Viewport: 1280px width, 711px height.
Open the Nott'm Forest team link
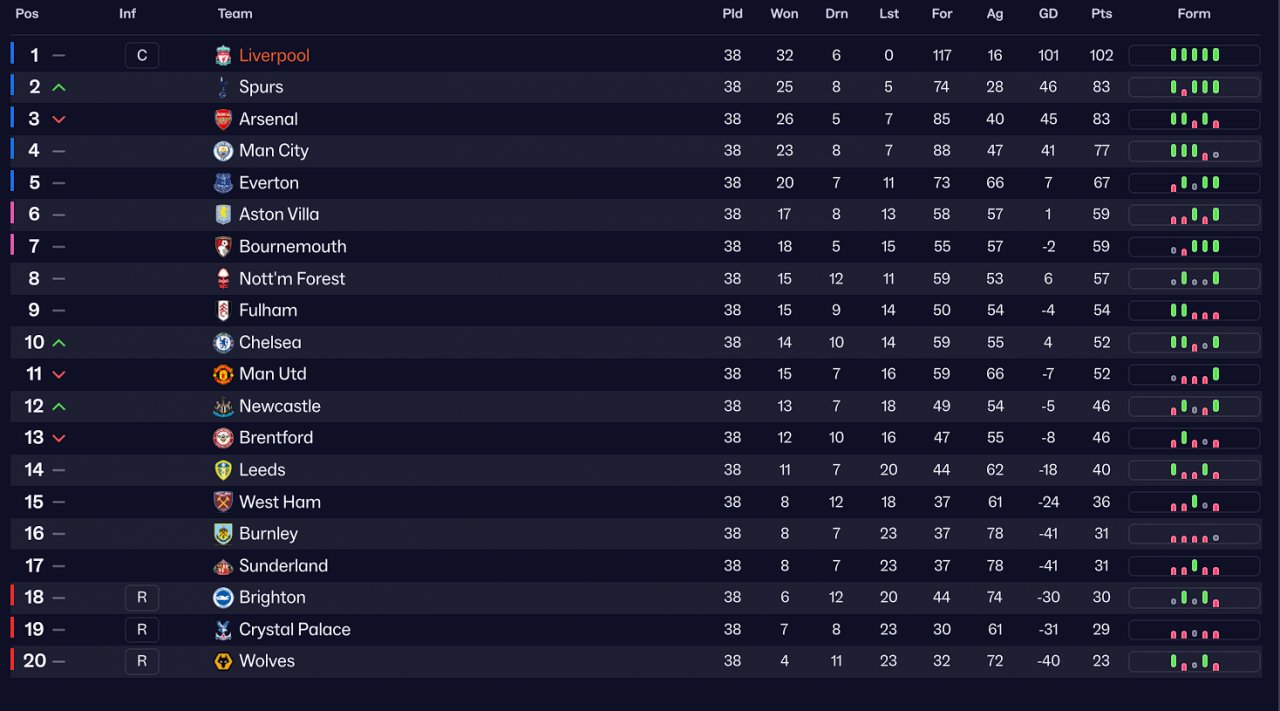point(292,279)
